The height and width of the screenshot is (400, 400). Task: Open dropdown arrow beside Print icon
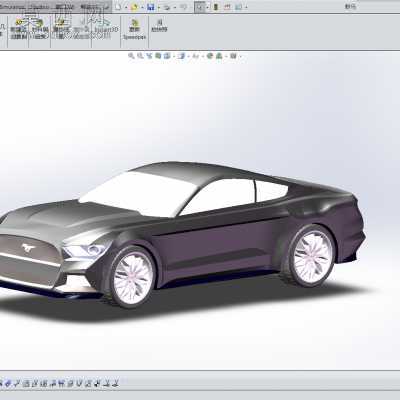pos(175,7)
